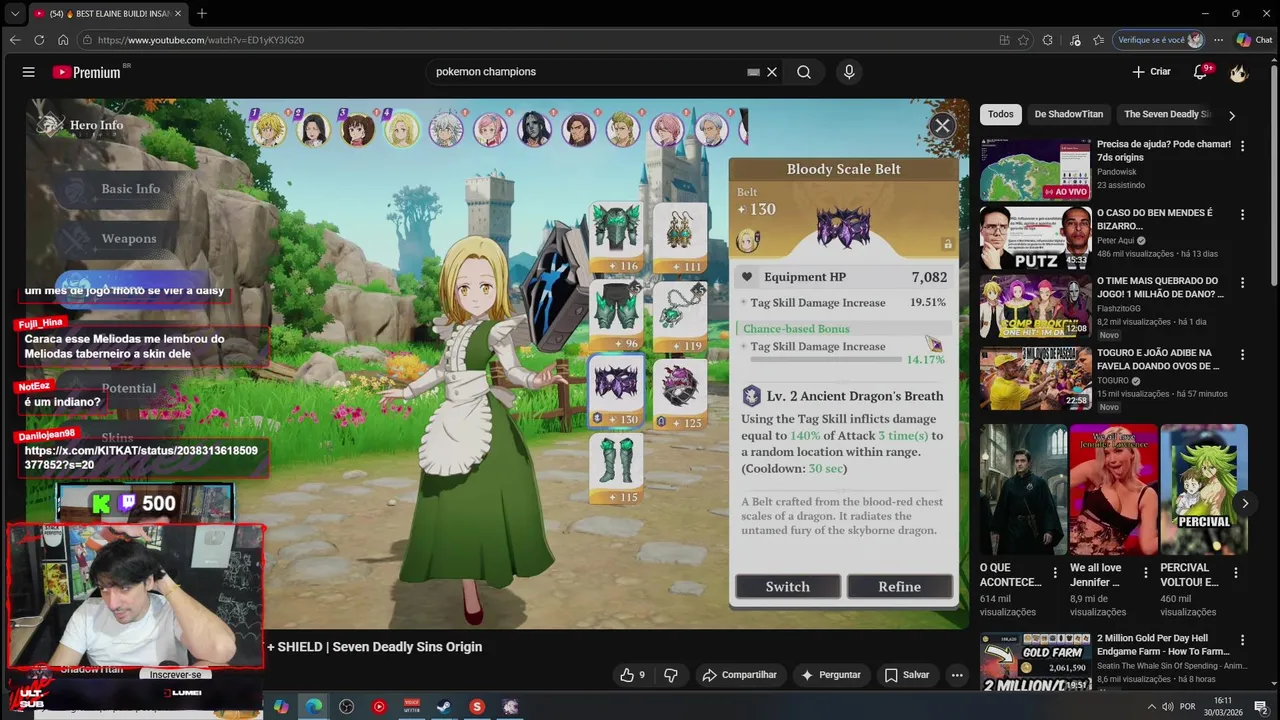The image size is (1280, 720).
Task: Click the address bar URL
Action: [x=200, y=40]
